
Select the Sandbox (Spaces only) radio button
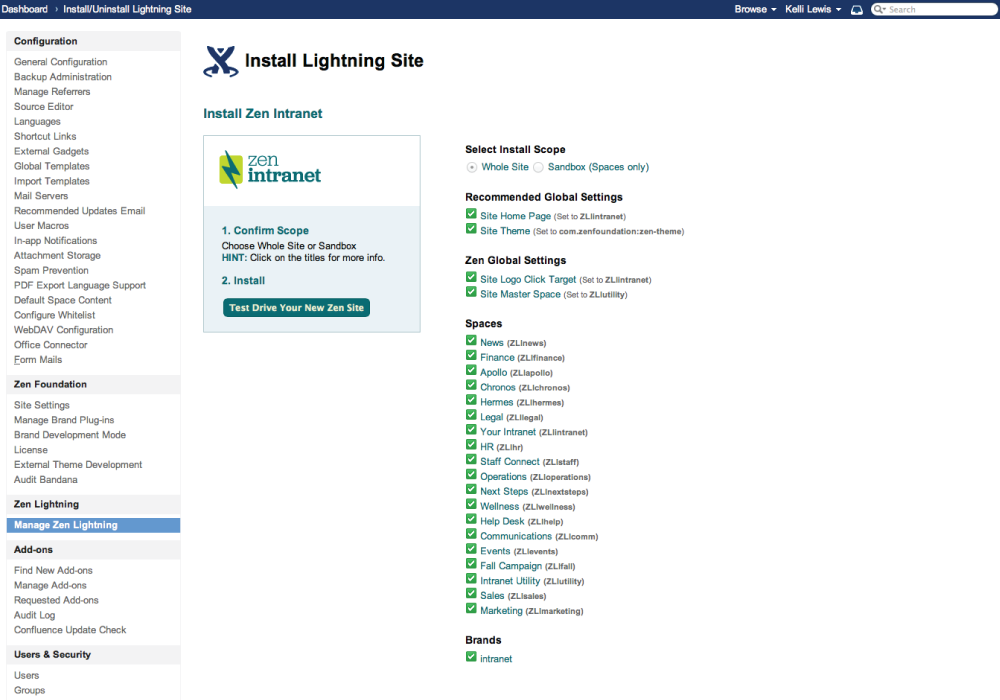[x=538, y=168]
